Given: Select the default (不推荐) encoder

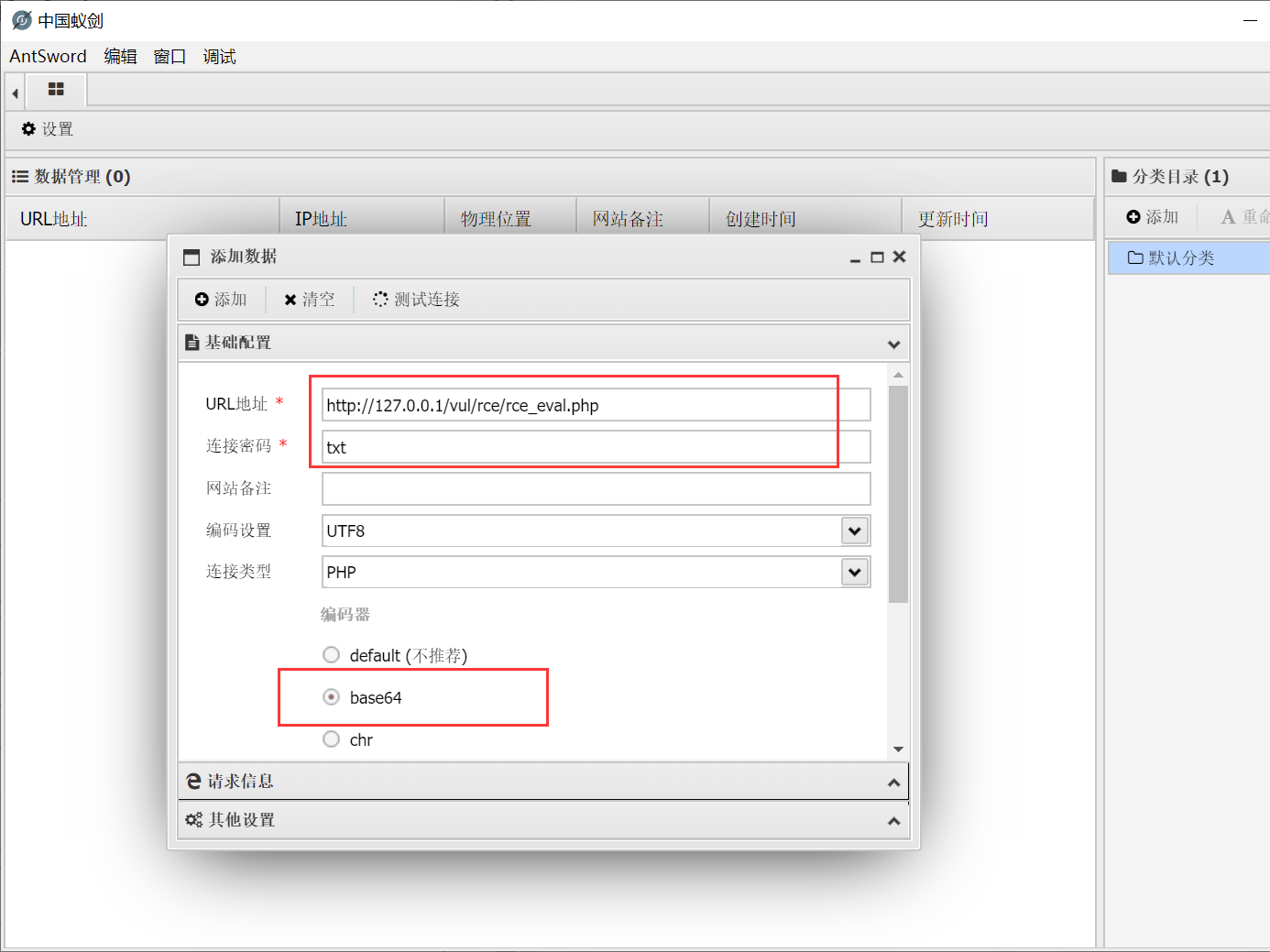Looking at the screenshot, I should tap(332, 655).
